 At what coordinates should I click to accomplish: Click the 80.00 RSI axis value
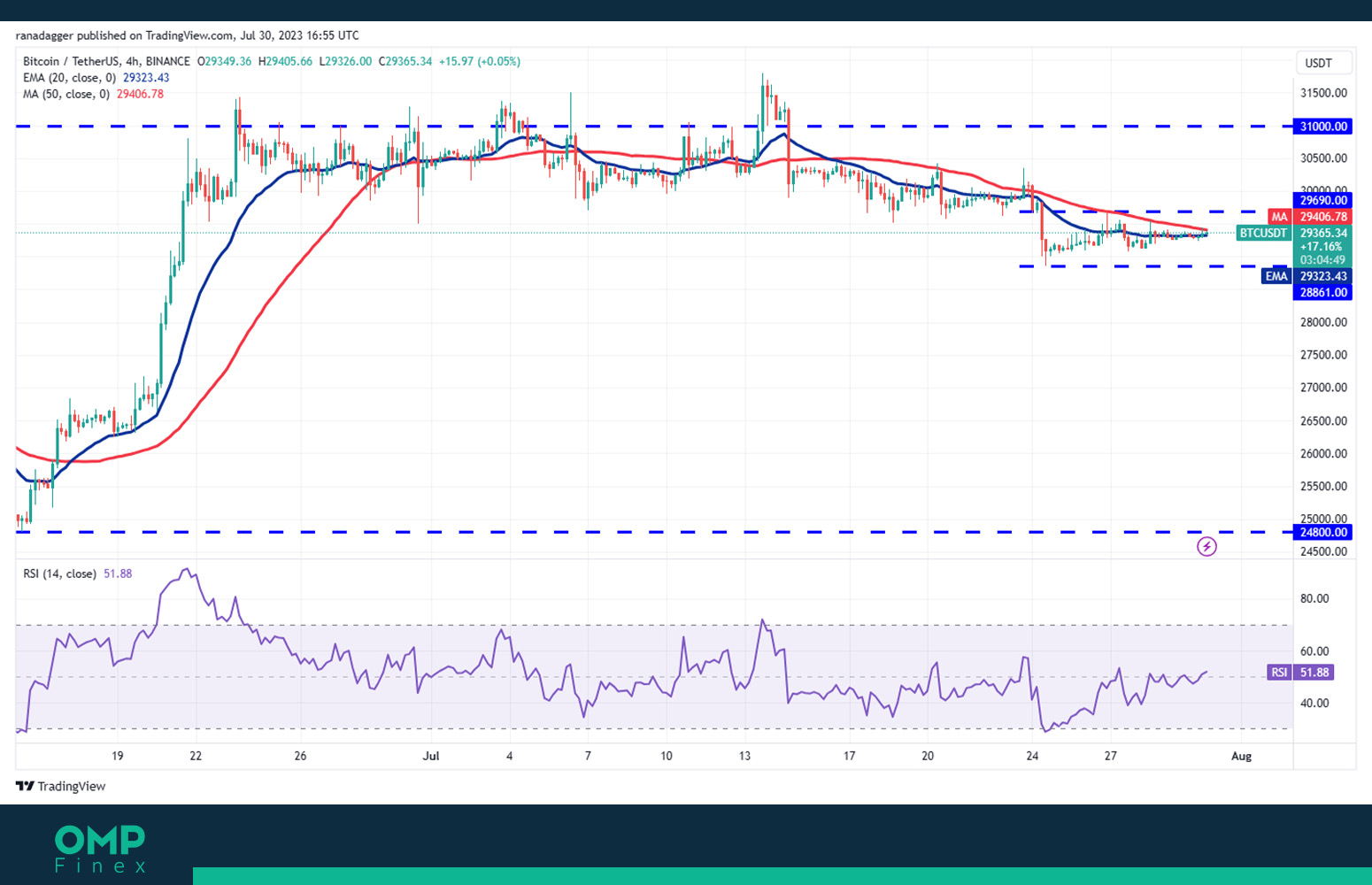click(x=1314, y=598)
